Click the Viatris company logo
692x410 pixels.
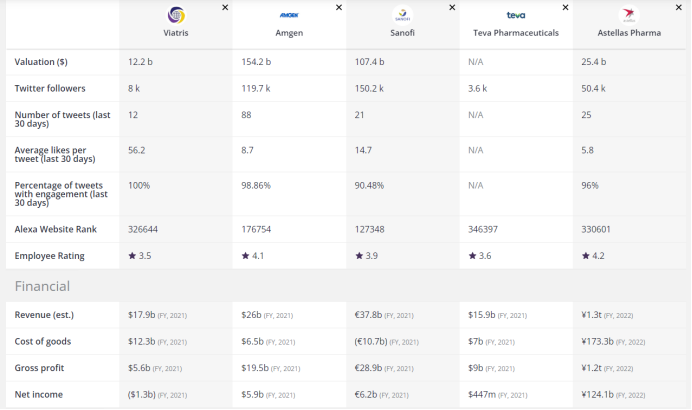[175, 15]
